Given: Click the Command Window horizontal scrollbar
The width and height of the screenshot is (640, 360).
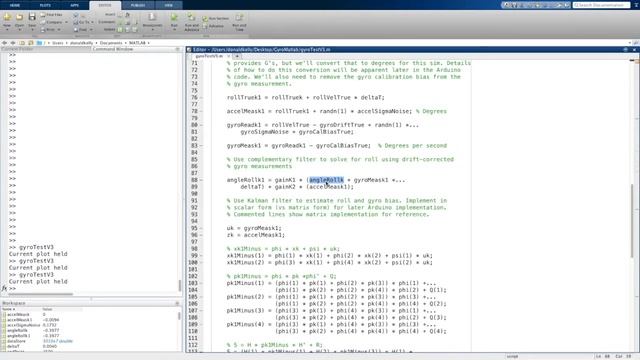Looking at the screenshot, I should (x=40, y=294).
